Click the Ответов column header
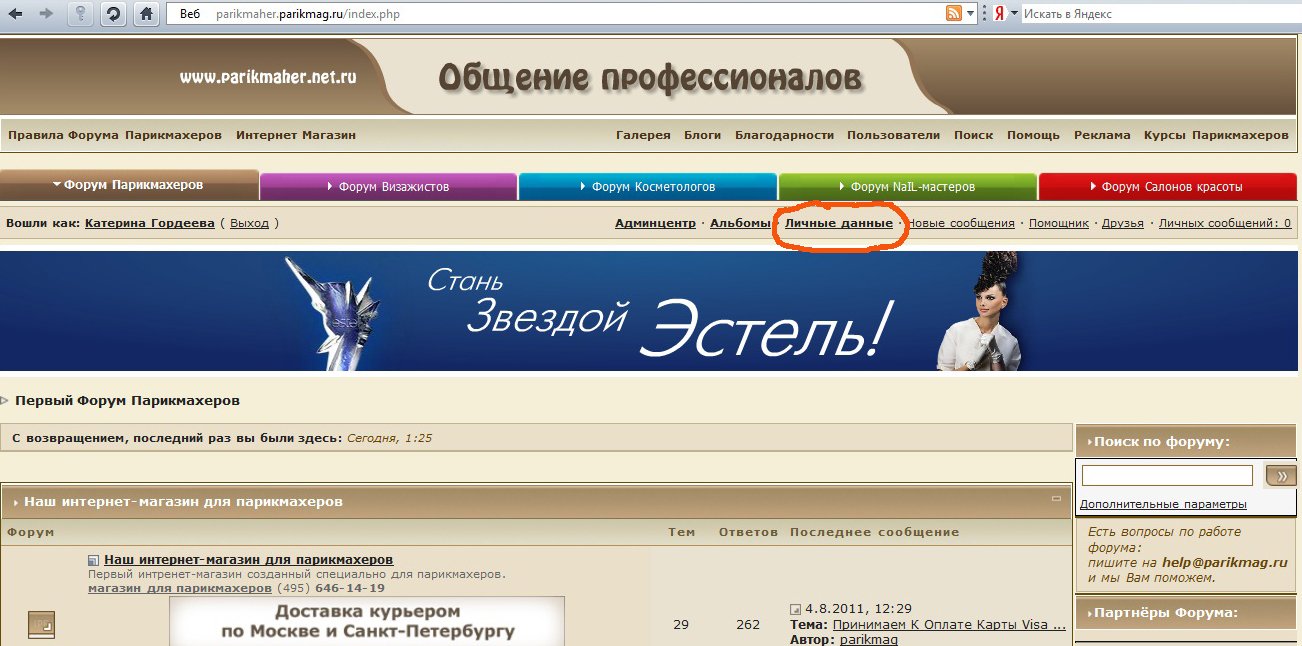 click(748, 532)
